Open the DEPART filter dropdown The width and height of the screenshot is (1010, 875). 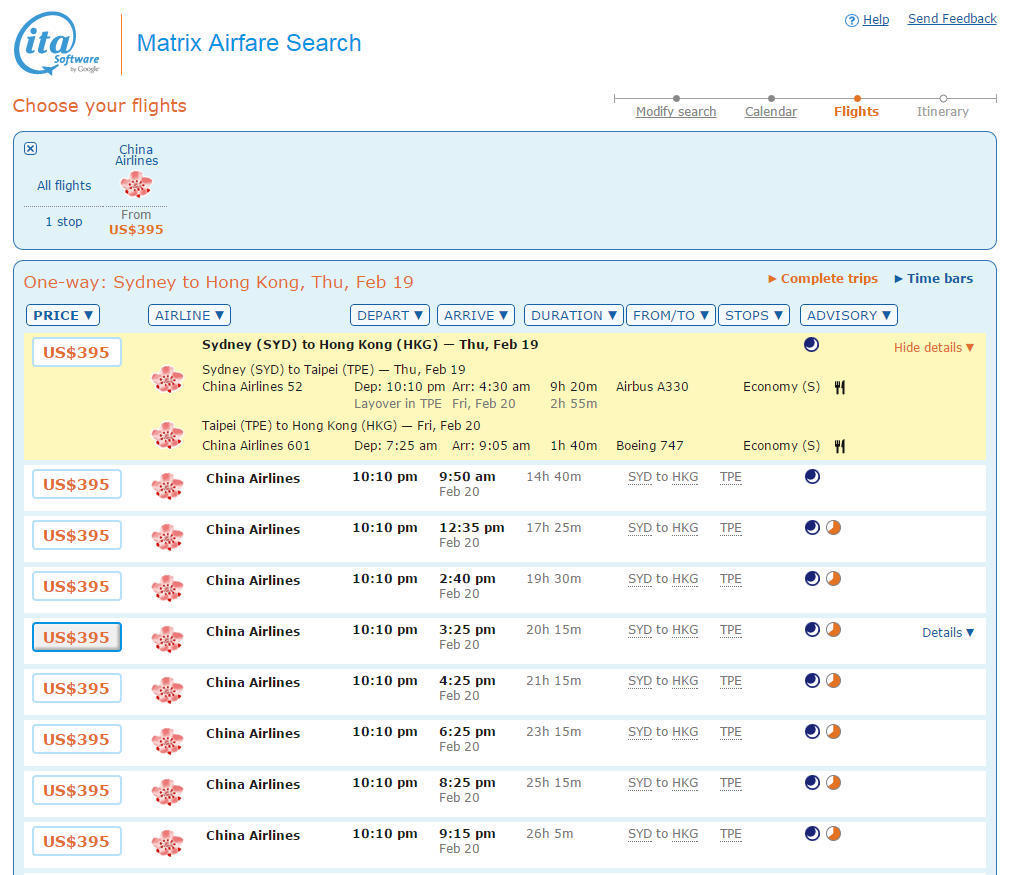click(x=390, y=315)
